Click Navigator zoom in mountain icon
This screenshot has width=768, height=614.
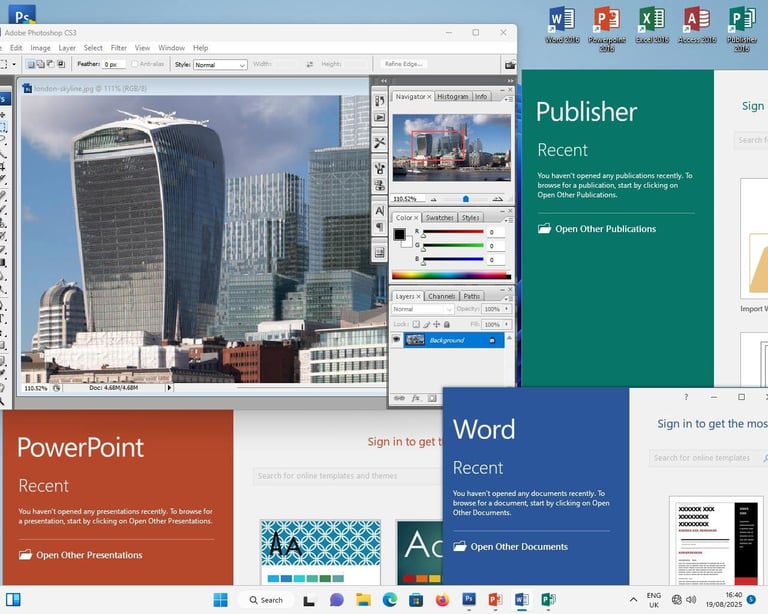pos(498,199)
